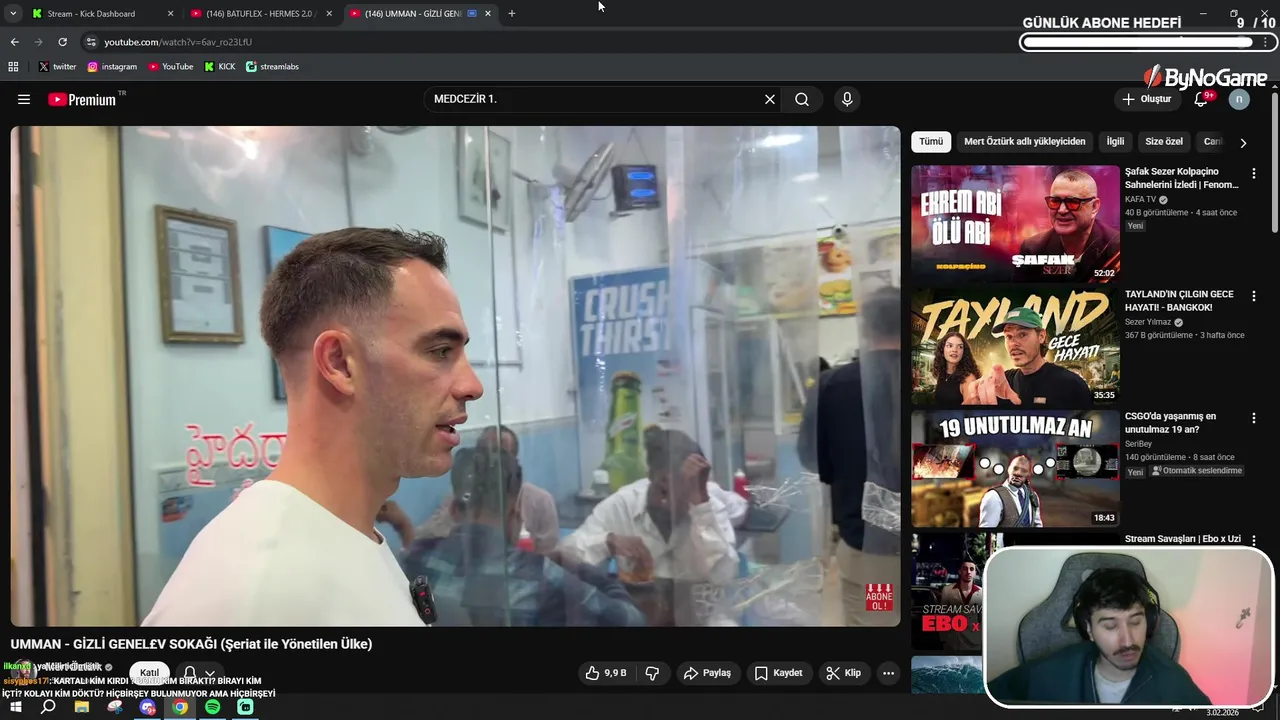This screenshot has width=1280, height=720.
Task: Open options for CSGO unutulmaz video
Action: coord(1254,418)
